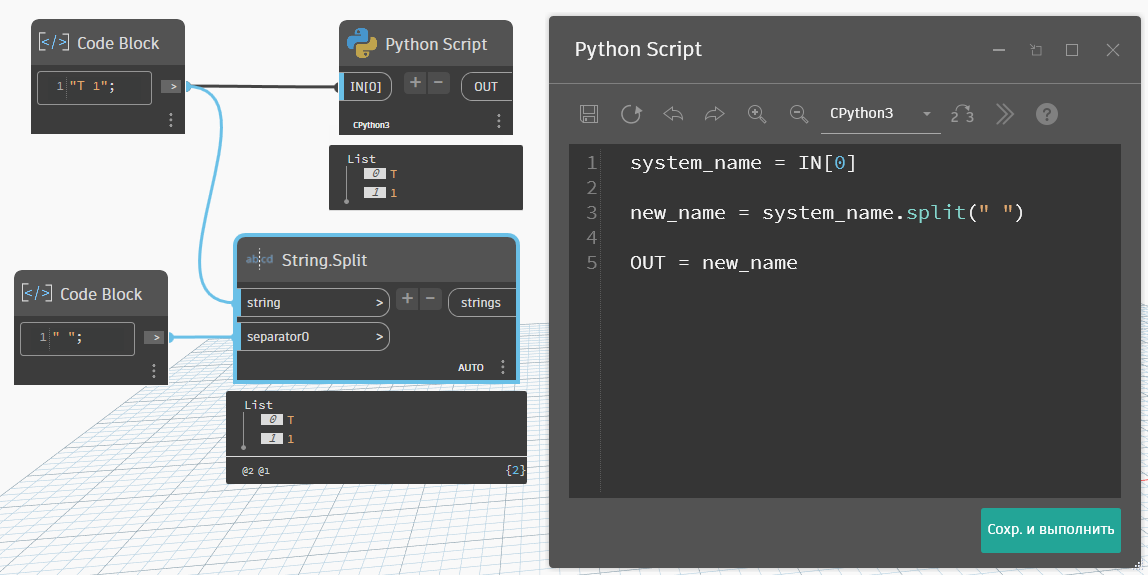Select item 0 in the String.Split preview list
Viewport: 1148px width, 575px height.
click(278, 420)
